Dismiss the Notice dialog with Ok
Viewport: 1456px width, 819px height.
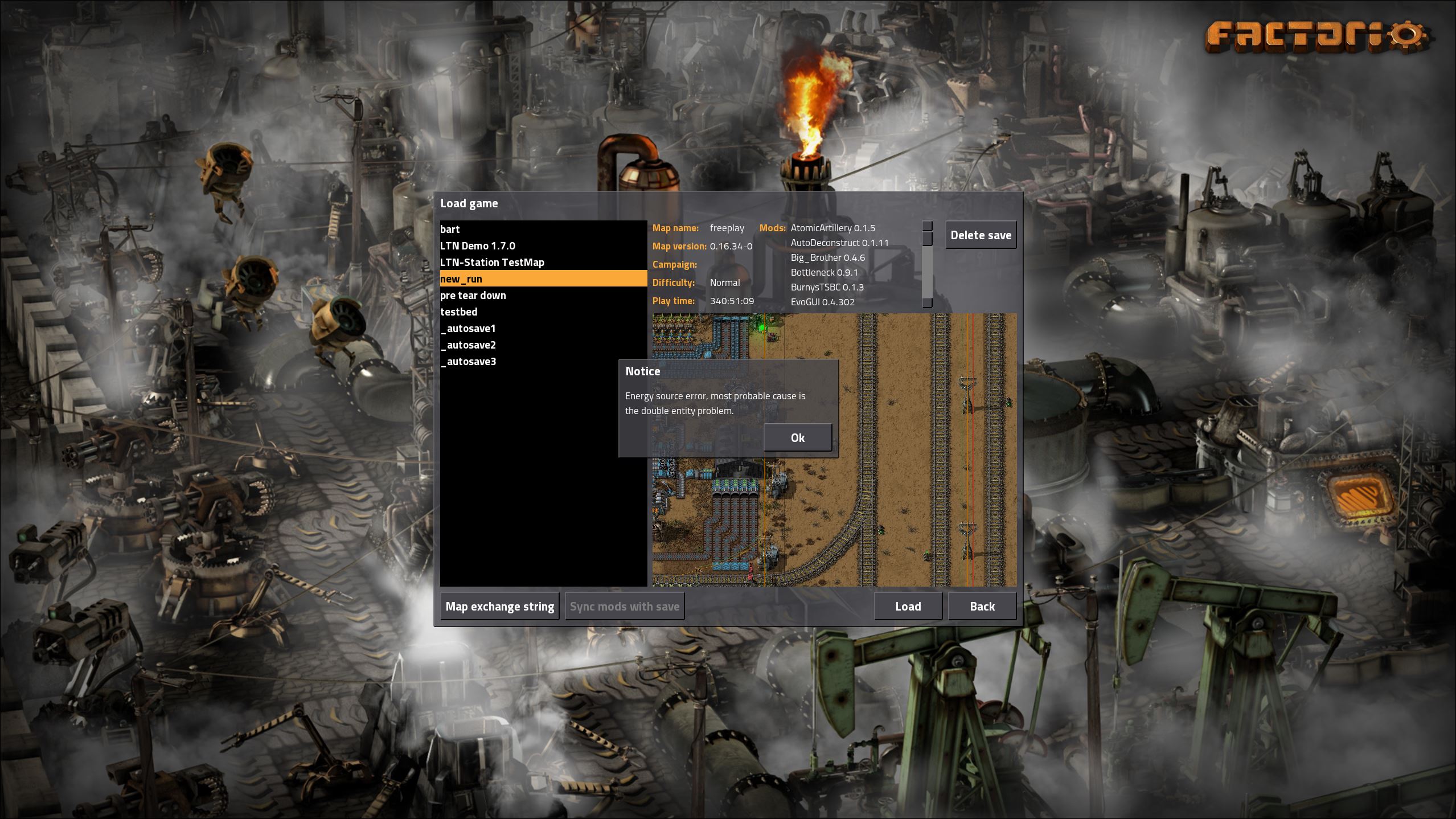[797, 437]
